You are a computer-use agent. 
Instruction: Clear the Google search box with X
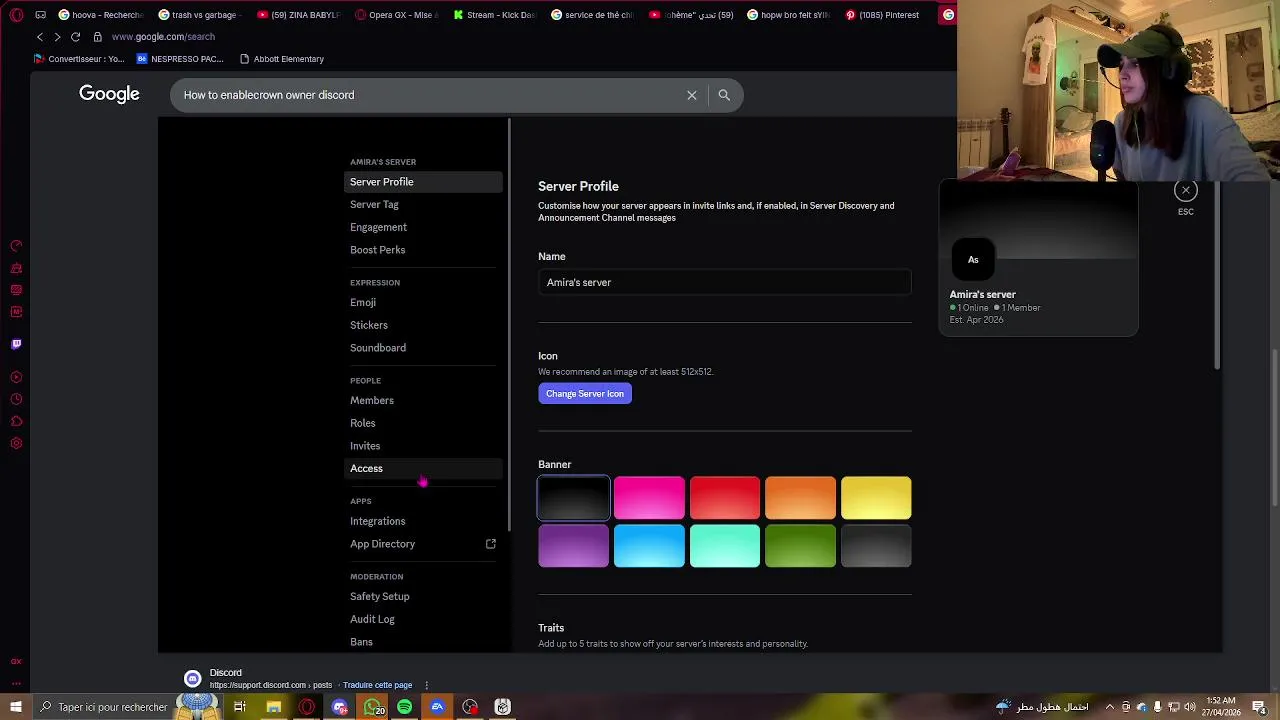(691, 95)
